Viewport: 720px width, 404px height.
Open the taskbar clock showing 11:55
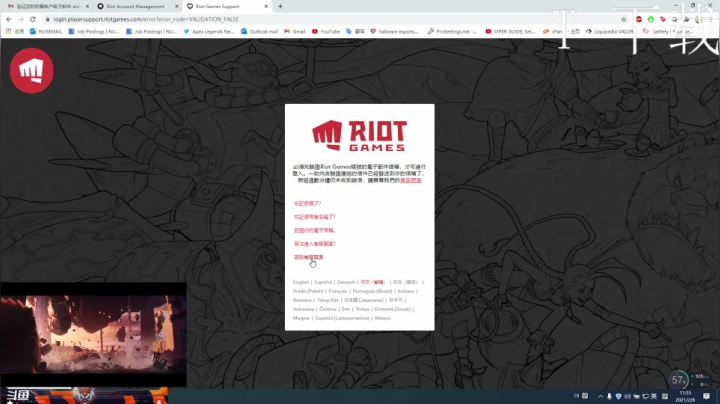coord(685,396)
